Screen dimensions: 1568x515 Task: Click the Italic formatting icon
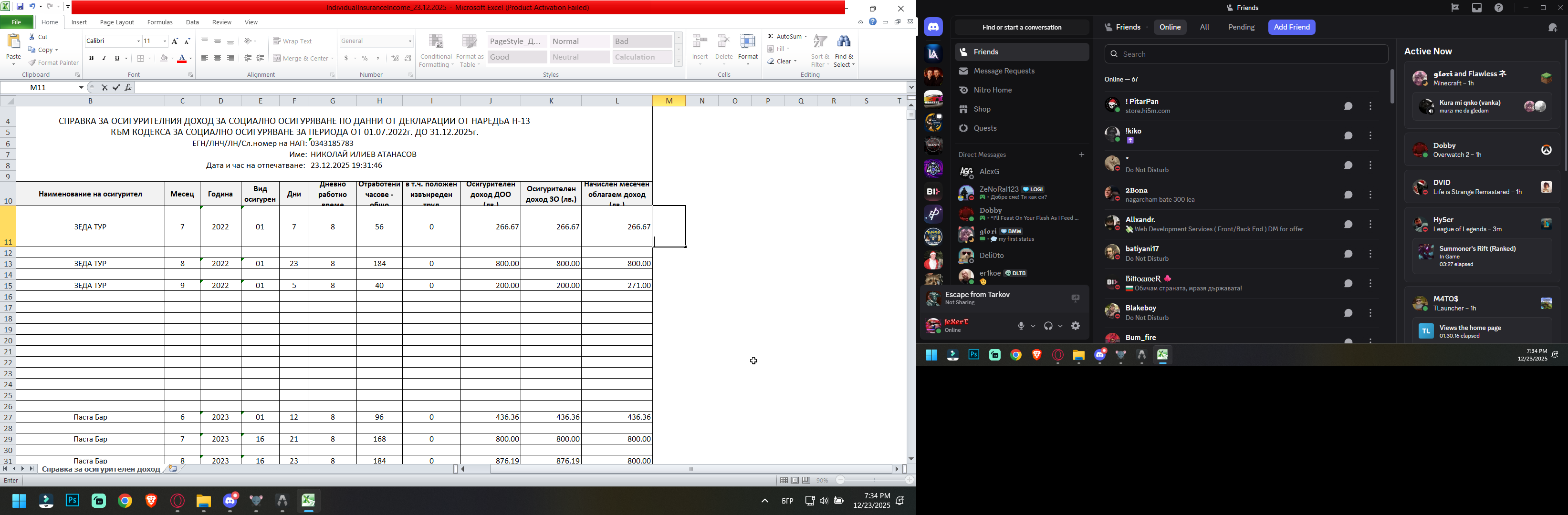[x=104, y=58]
